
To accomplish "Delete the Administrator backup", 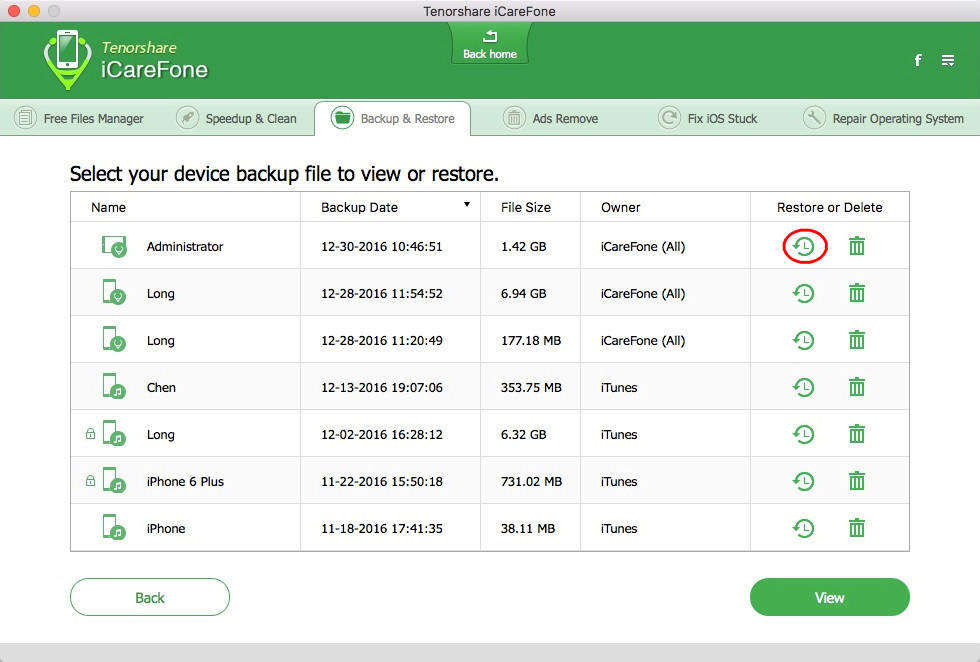I will 857,246.
